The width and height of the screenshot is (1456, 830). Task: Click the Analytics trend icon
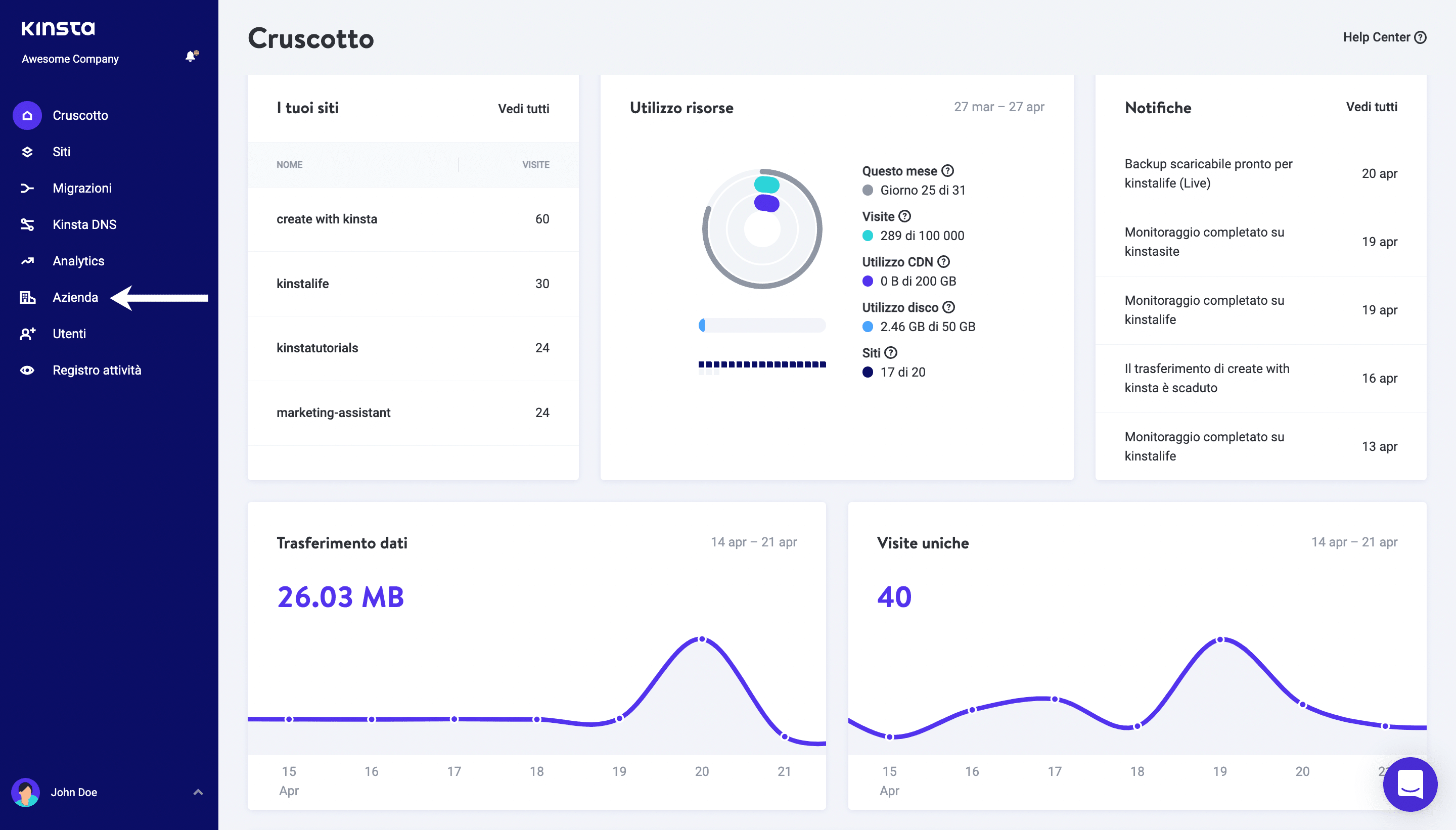[x=27, y=261]
